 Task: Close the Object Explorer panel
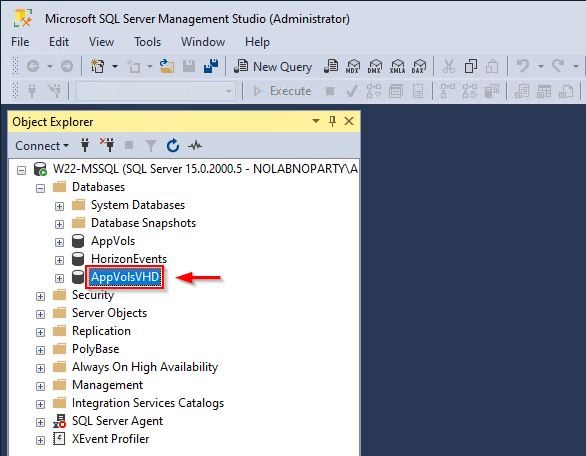click(349, 121)
